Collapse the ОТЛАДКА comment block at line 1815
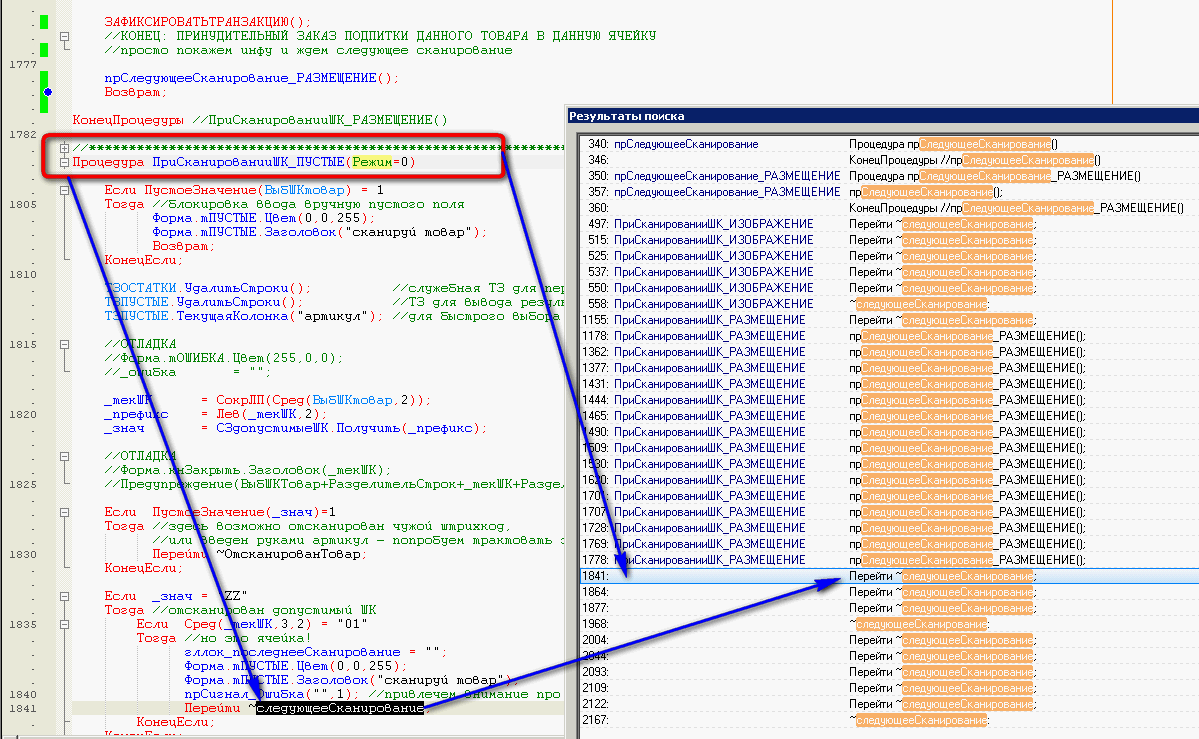The image size is (1199, 739). click(x=65, y=344)
